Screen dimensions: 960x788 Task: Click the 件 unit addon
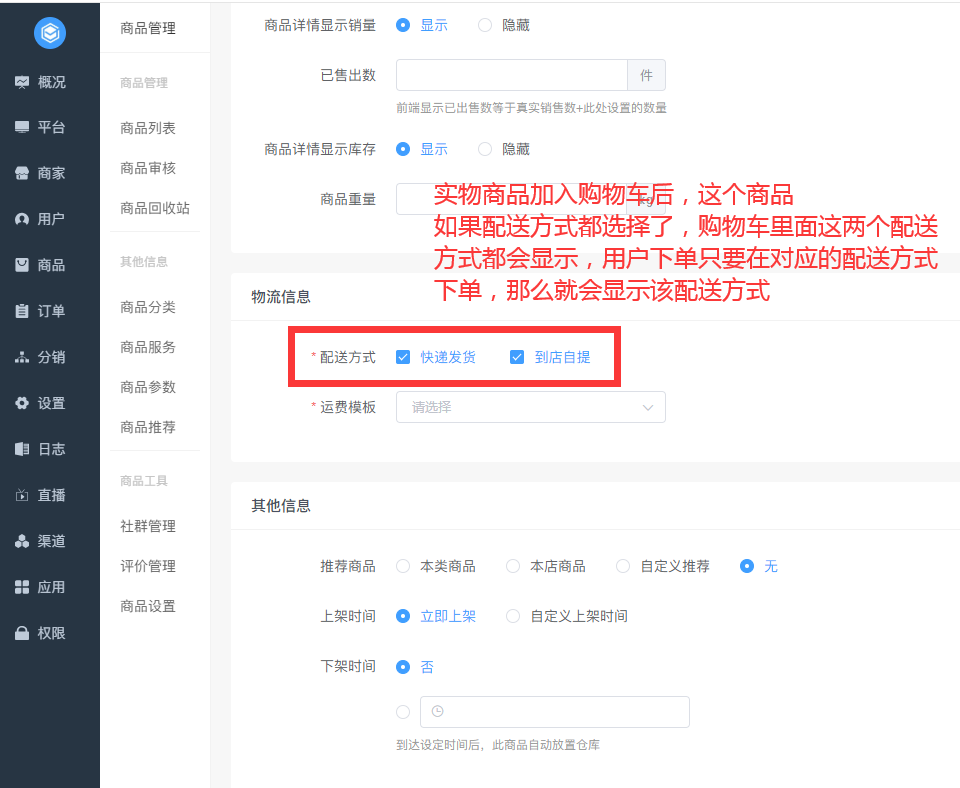(647, 75)
